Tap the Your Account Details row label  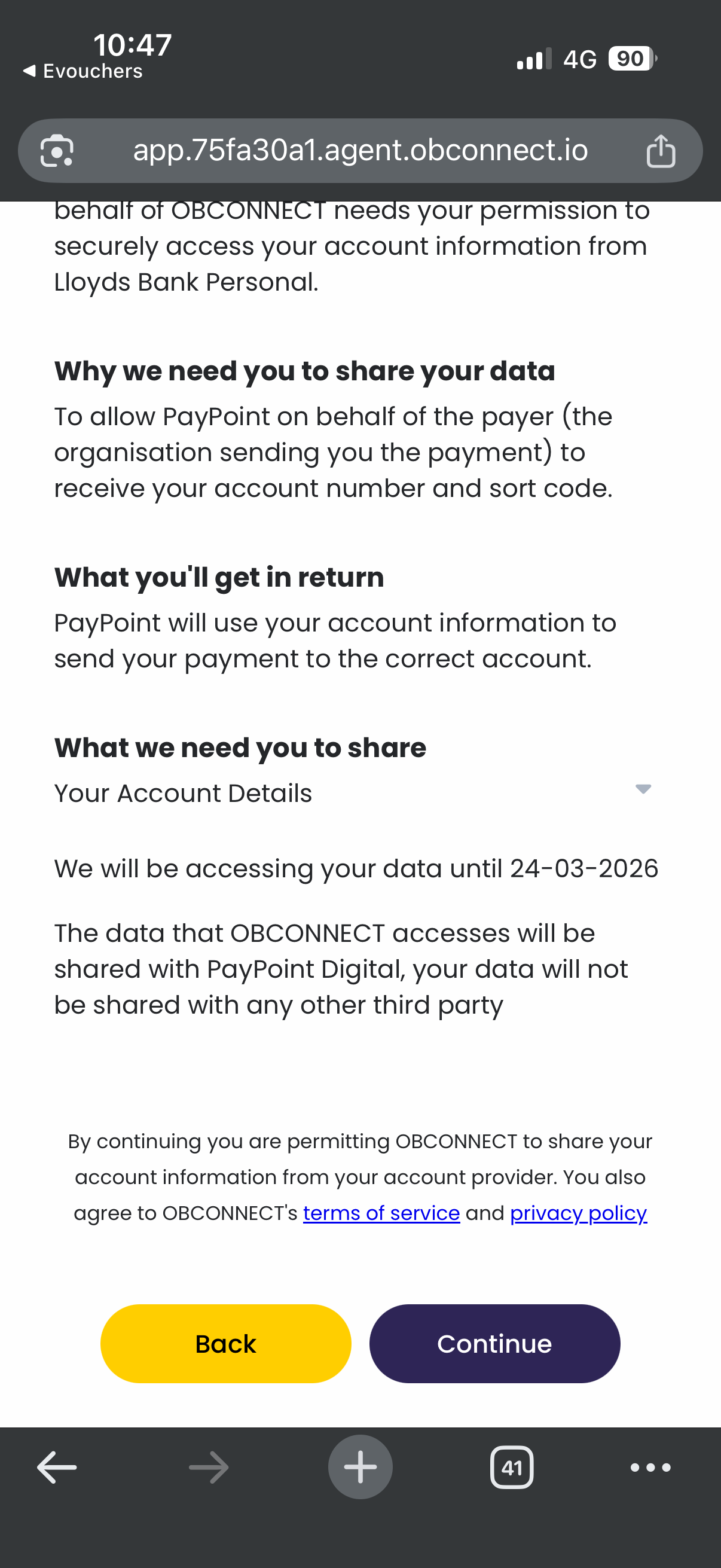(x=183, y=794)
